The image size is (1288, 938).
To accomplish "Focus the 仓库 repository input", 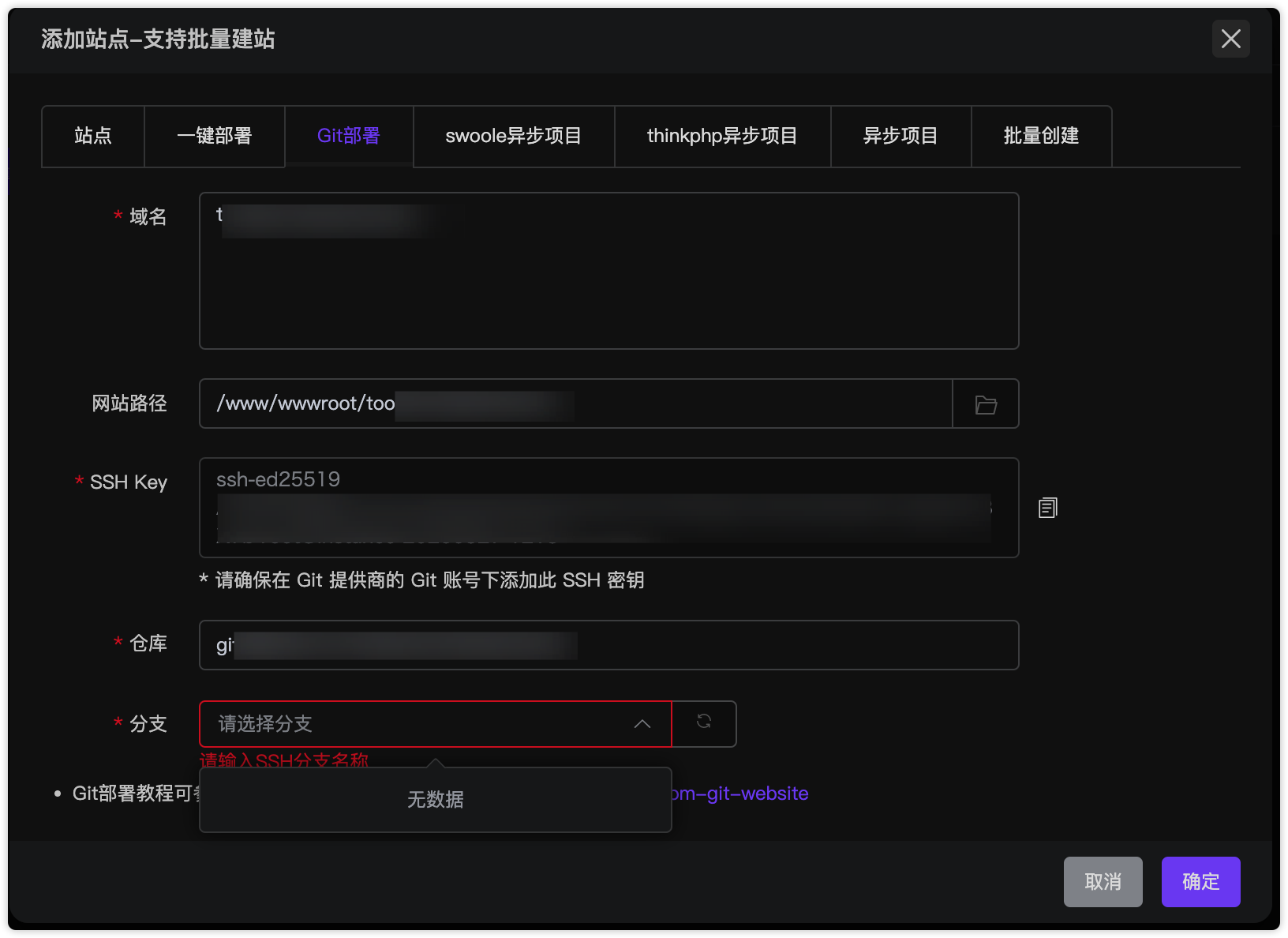I will pyautogui.click(x=608, y=645).
